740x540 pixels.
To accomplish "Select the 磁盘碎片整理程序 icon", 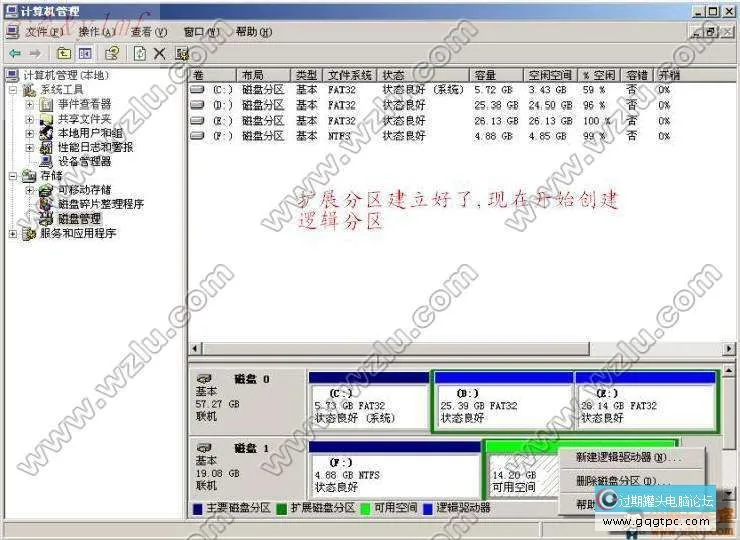I will click(x=46, y=204).
